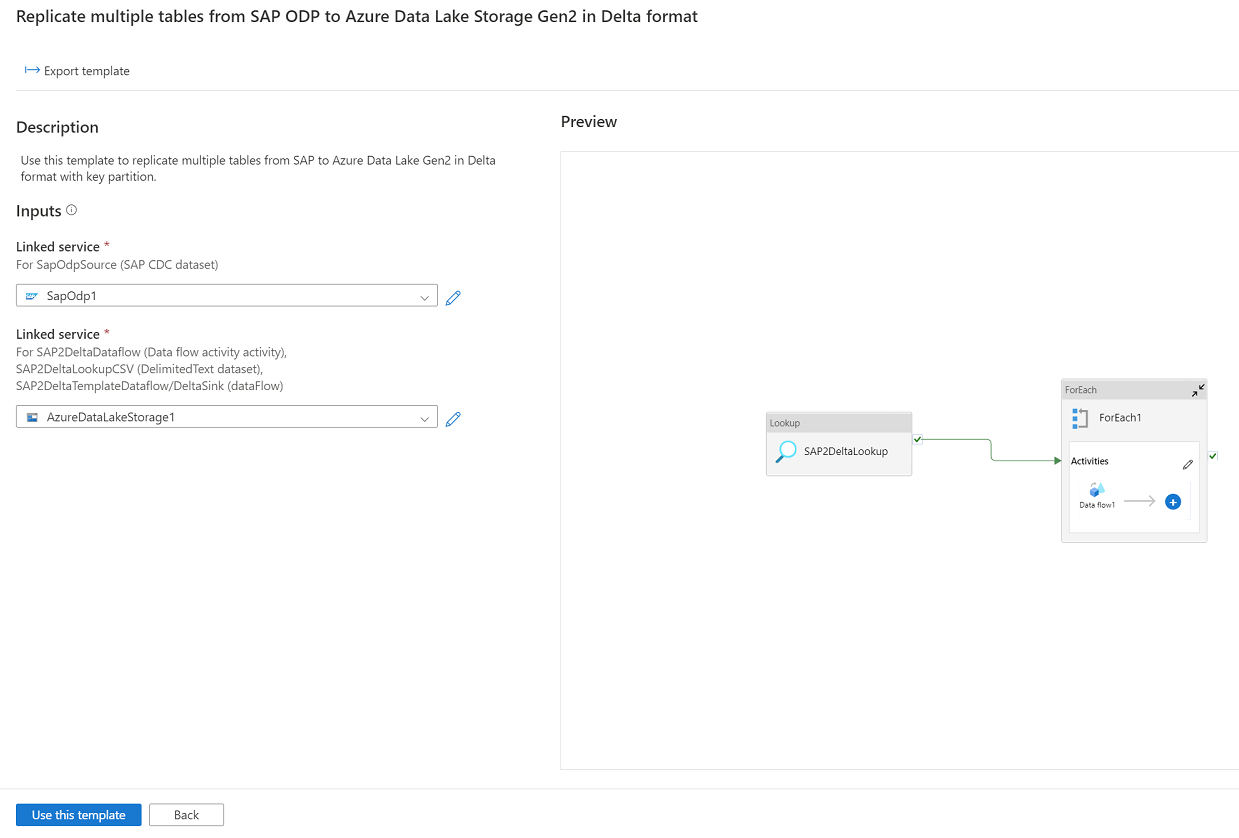Click the edit pencil beside AzureDataLakeStorage1
The height and width of the screenshot is (838, 1239).
click(x=453, y=419)
